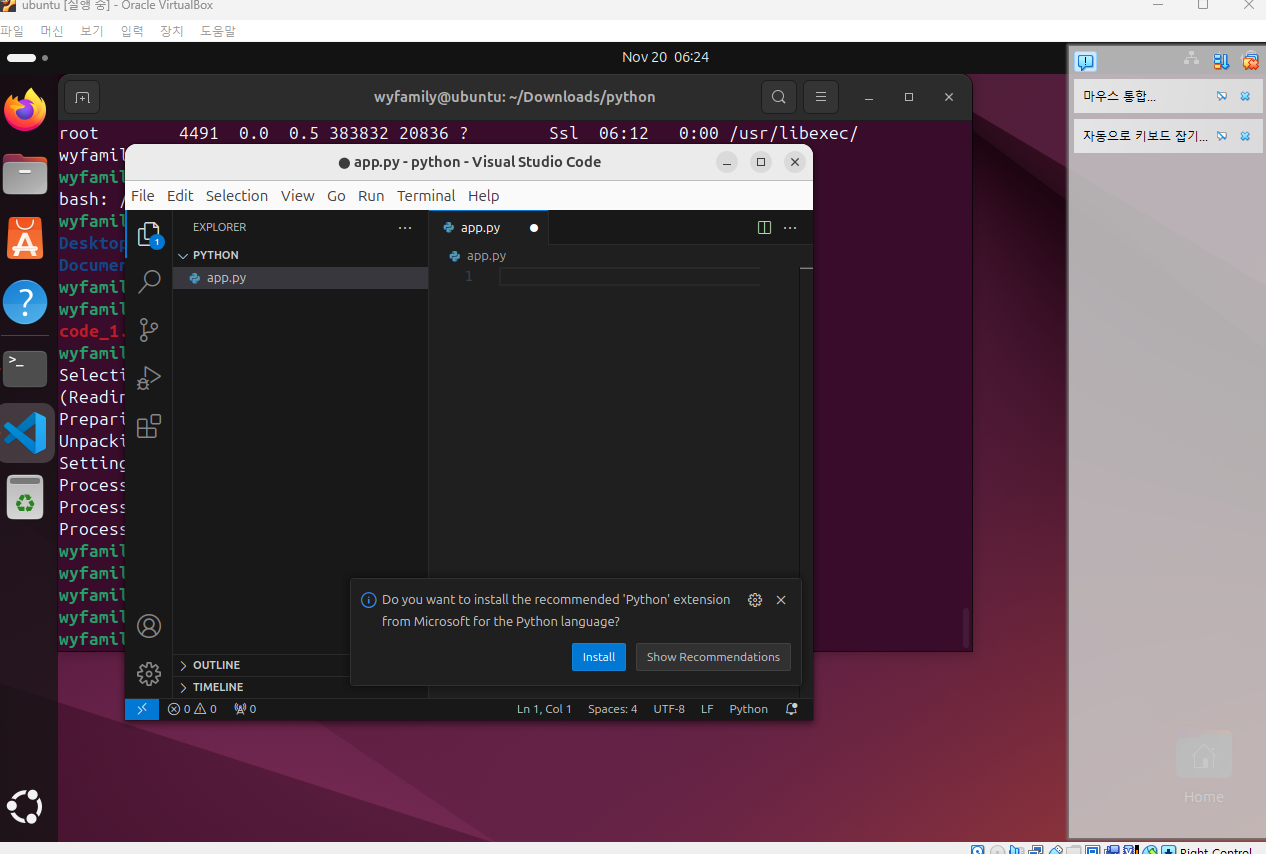Toggle notification sort order icon

(1221, 62)
